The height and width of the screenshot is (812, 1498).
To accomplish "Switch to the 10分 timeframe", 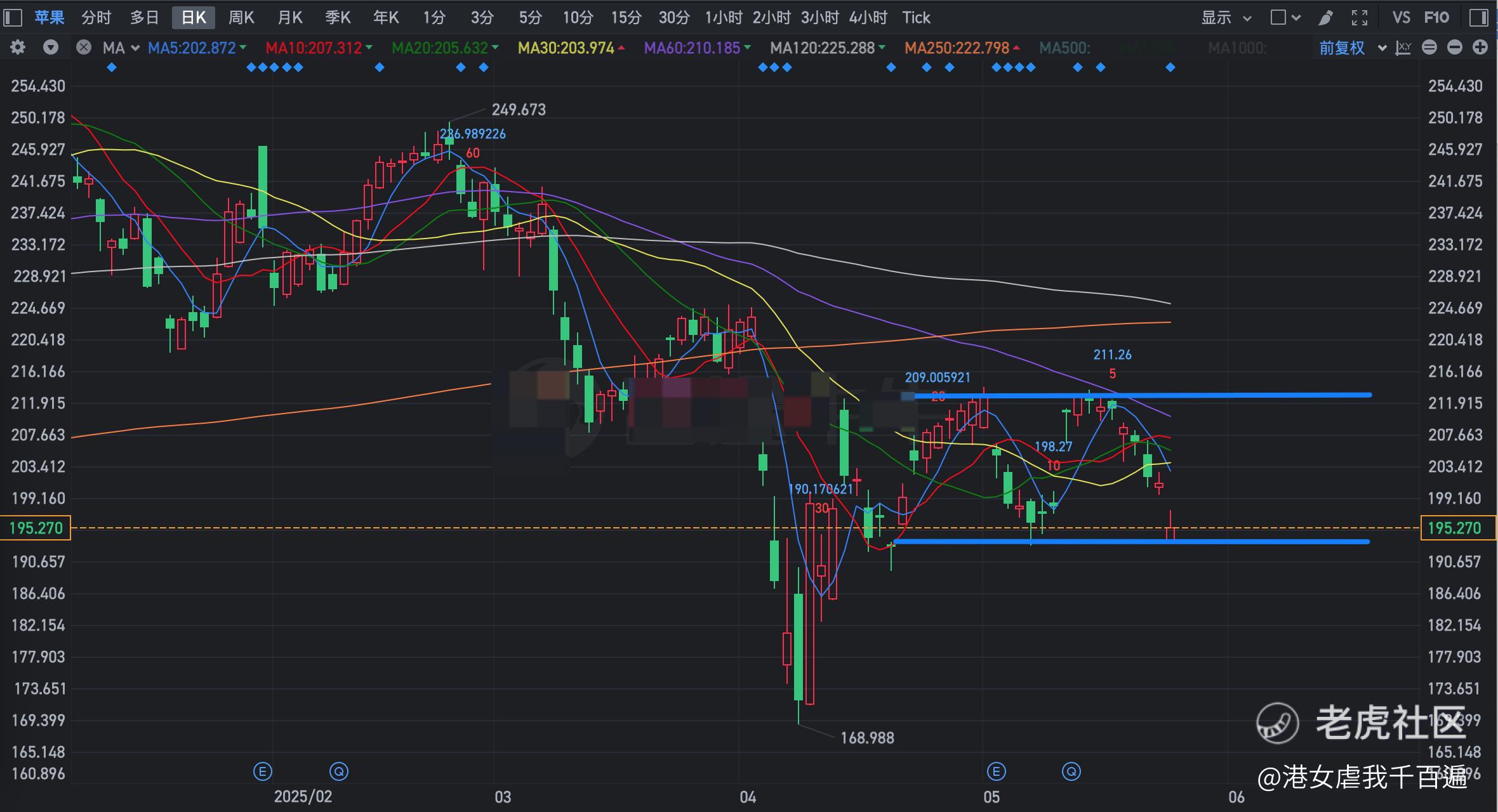I will click(578, 18).
